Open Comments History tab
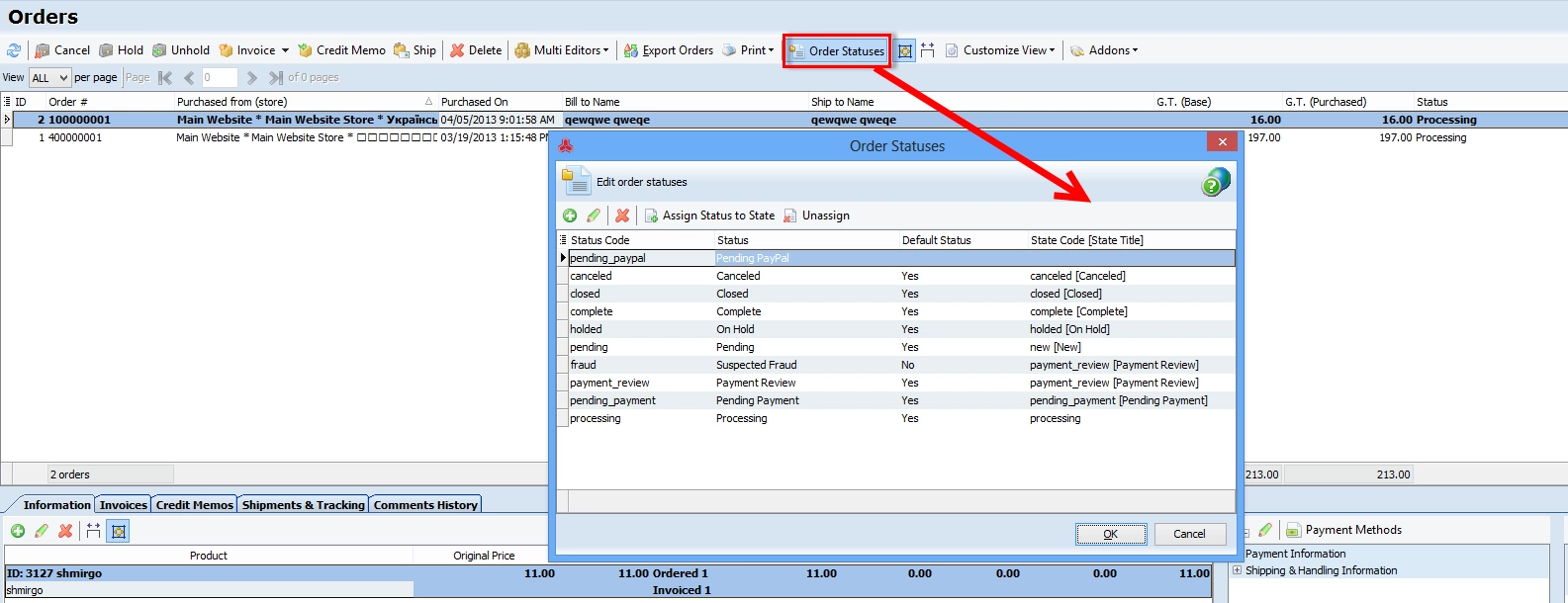This screenshot has width=1568, height=603. (425, 504)
